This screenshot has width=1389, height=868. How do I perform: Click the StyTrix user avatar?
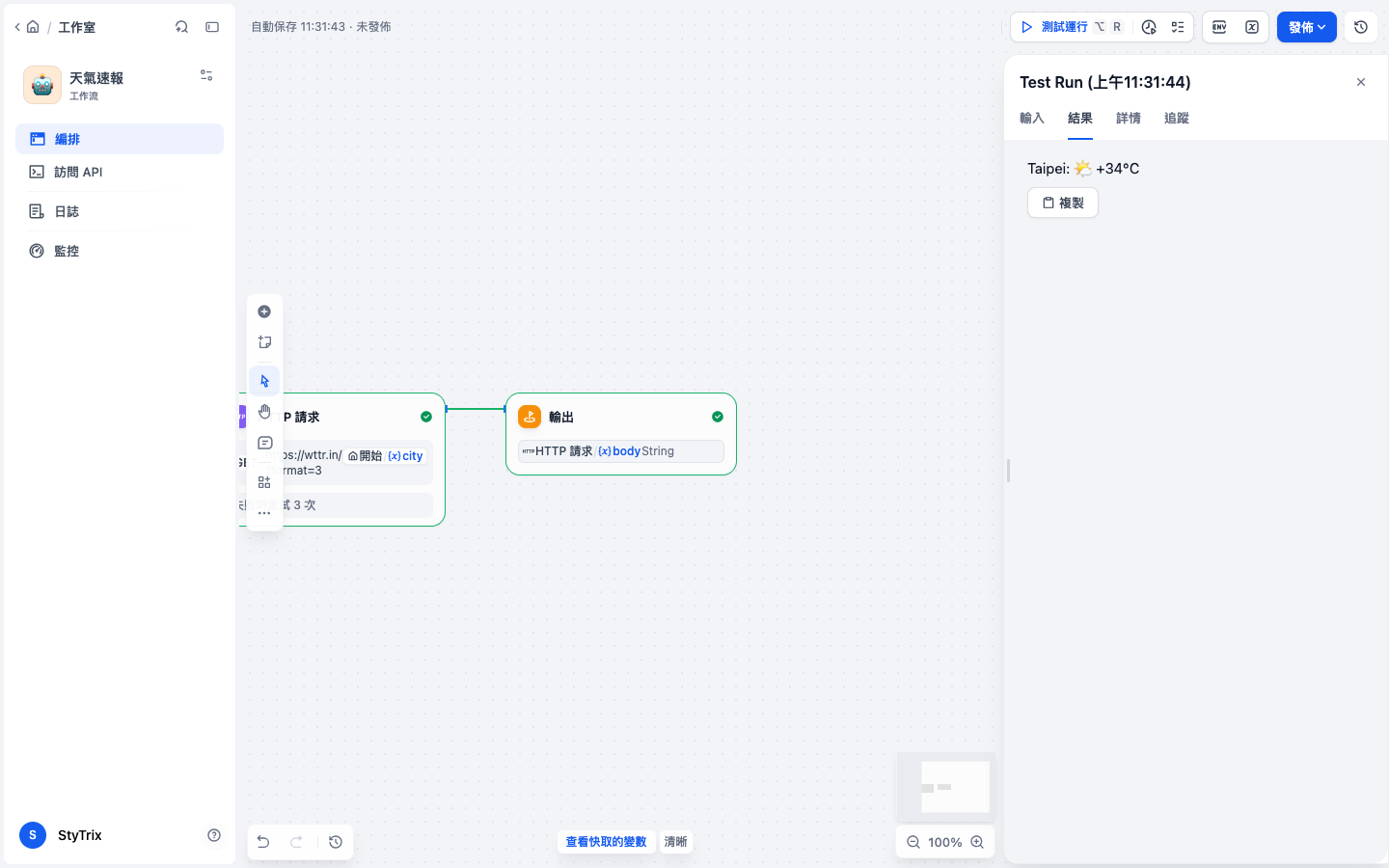click(33, 835)
